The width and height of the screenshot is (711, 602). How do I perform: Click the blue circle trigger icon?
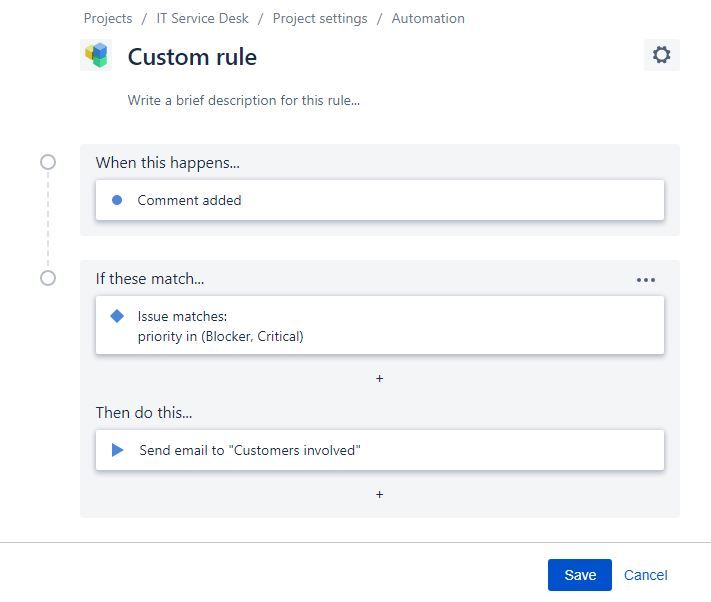coord(117,200)
